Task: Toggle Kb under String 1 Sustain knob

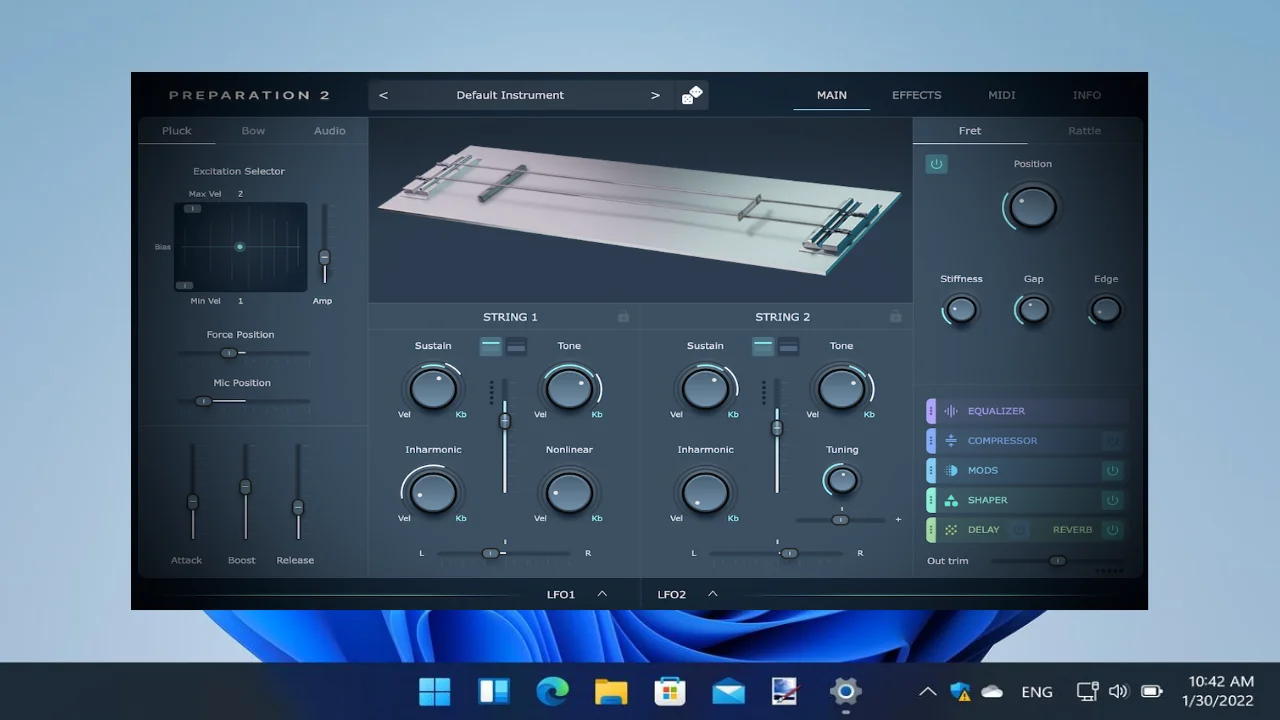Action: 461,414
